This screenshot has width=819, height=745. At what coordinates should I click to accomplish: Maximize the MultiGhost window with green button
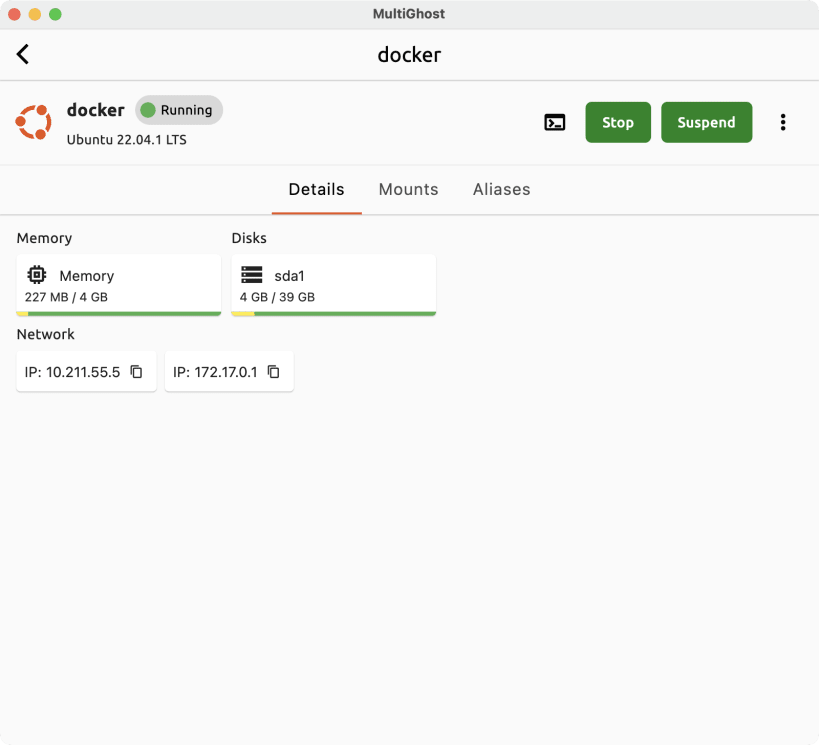point(55,14)
